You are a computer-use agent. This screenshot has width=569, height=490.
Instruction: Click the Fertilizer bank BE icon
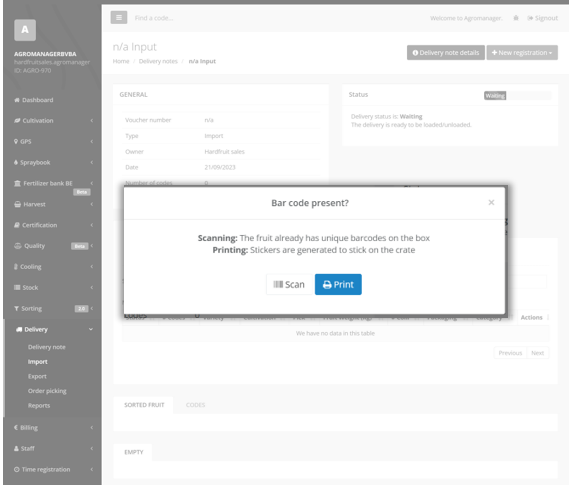[x=17, y=183]
